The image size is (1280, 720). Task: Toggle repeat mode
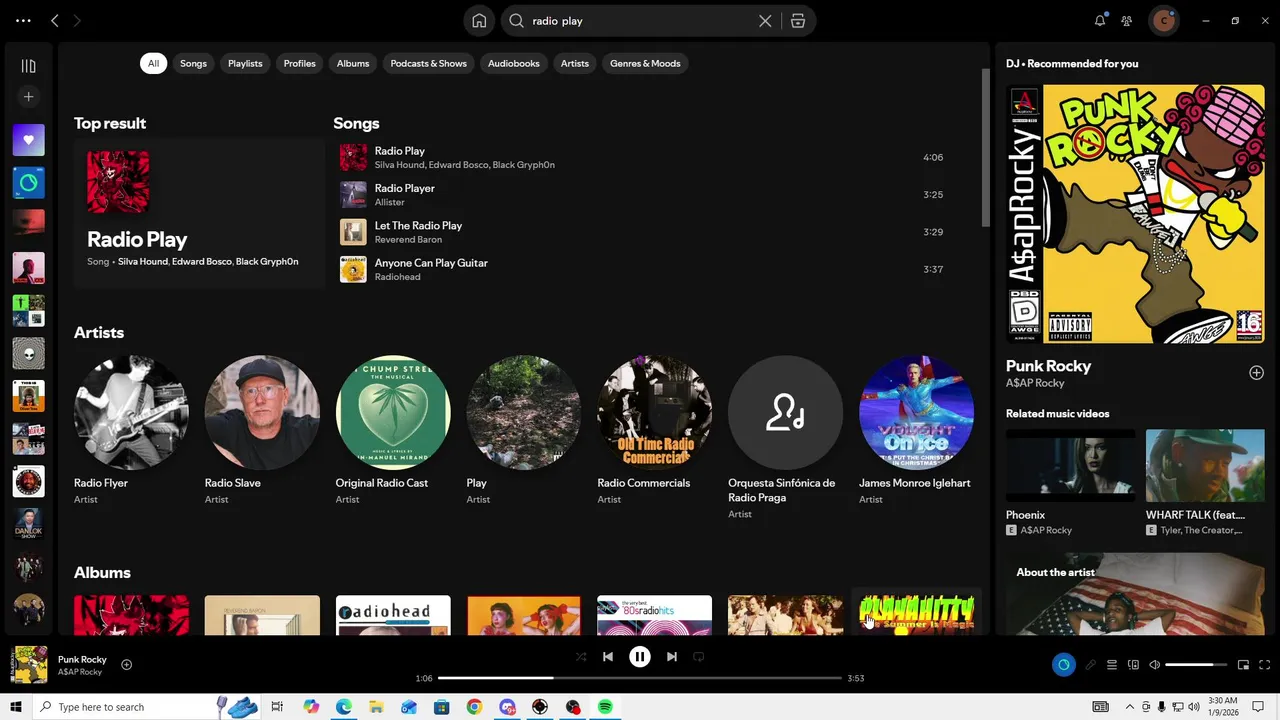[x=699, y=657]
